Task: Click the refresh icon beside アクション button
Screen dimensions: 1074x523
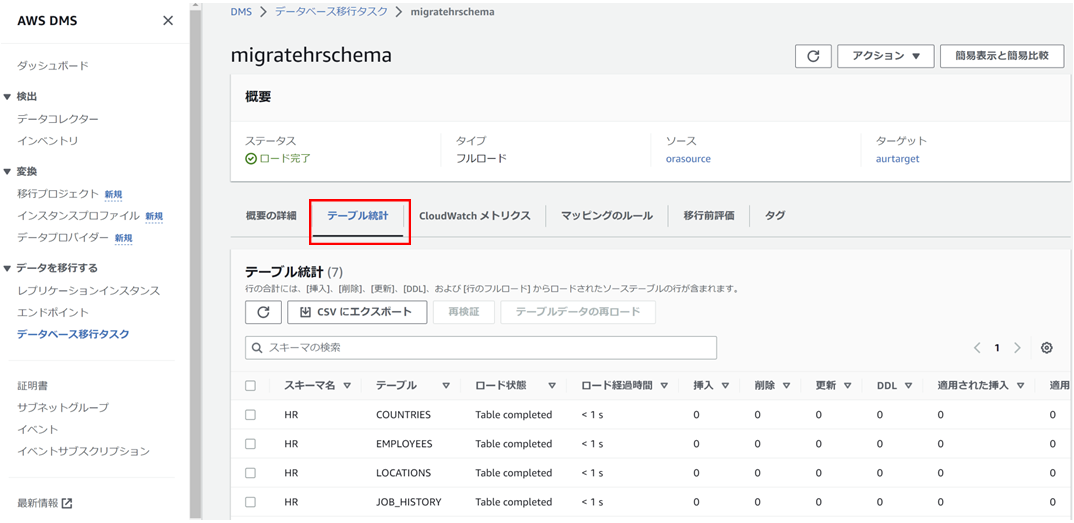Action: [813, 56]
